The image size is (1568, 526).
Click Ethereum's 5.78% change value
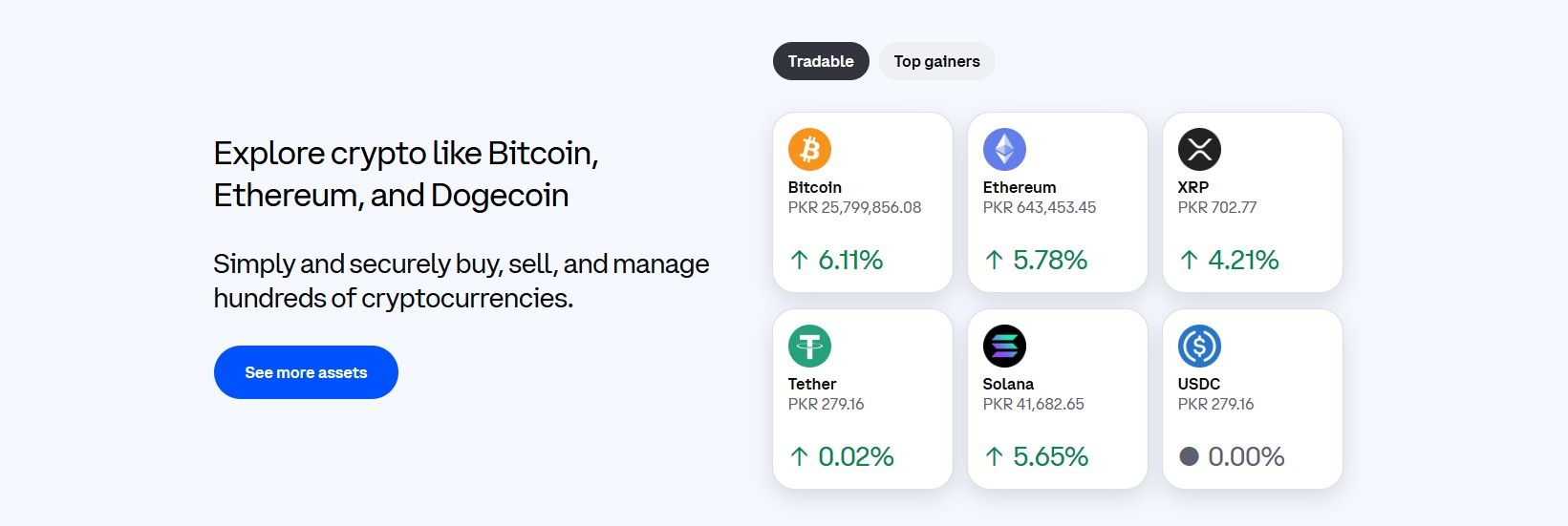click(x=1050, y=260)
